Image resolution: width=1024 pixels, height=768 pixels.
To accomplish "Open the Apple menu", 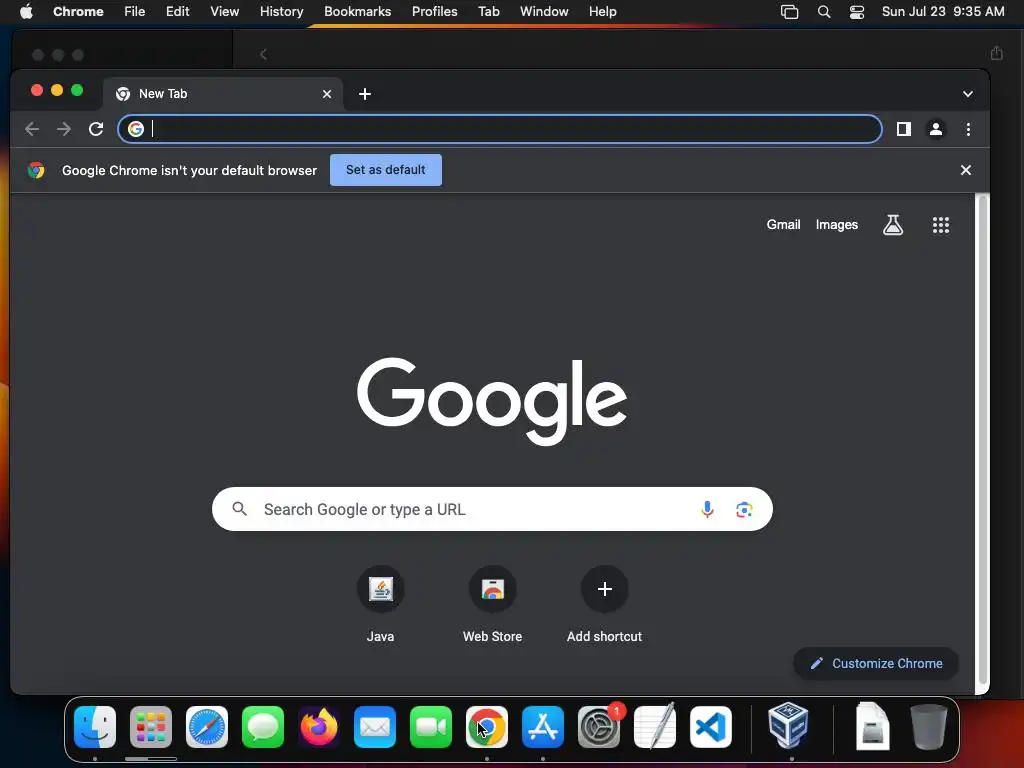I will click(26, 11).
